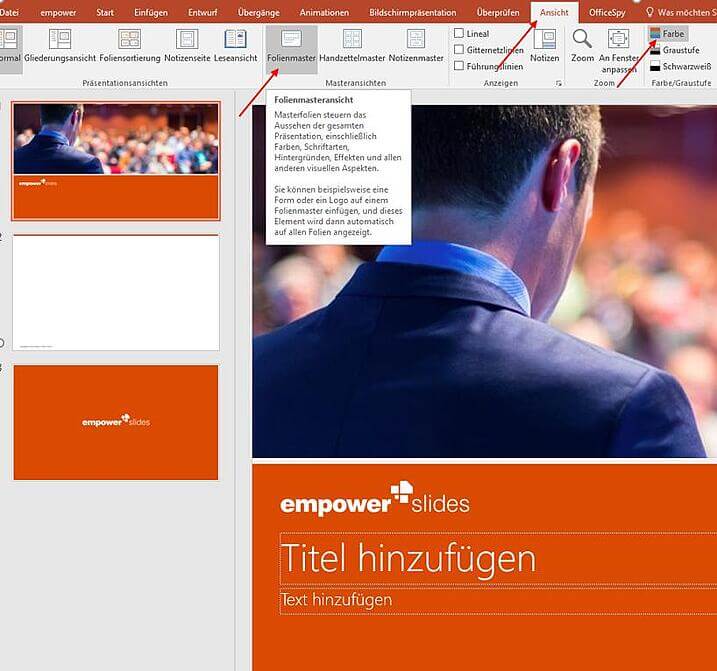Select the Notizenseite view icon
This screenshot has height=671, width=717.
pos(187,47)
